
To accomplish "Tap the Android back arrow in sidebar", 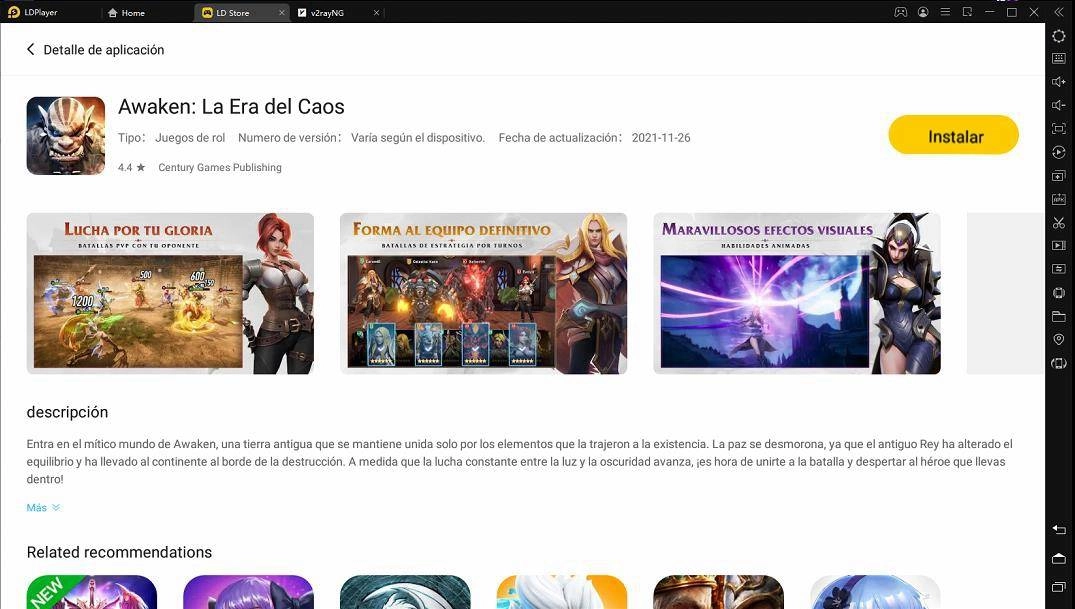I will pyautogui.click(x=1059, y=529).
